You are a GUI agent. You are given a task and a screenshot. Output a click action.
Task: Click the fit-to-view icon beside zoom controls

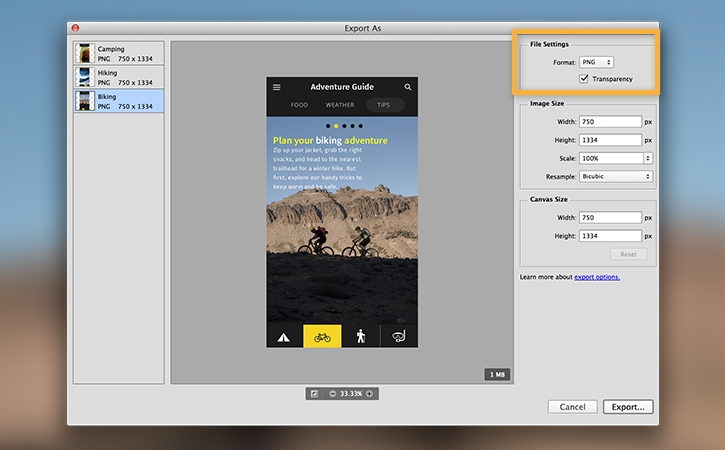pyautogui.click(x=314, y=393)
